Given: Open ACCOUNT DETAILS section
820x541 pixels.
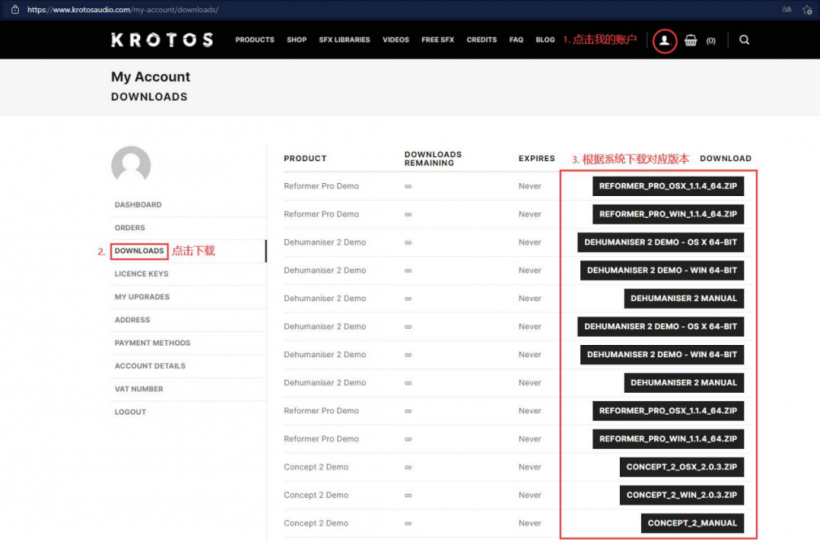Looking at the screenshot, I should (x=150, y=366).
